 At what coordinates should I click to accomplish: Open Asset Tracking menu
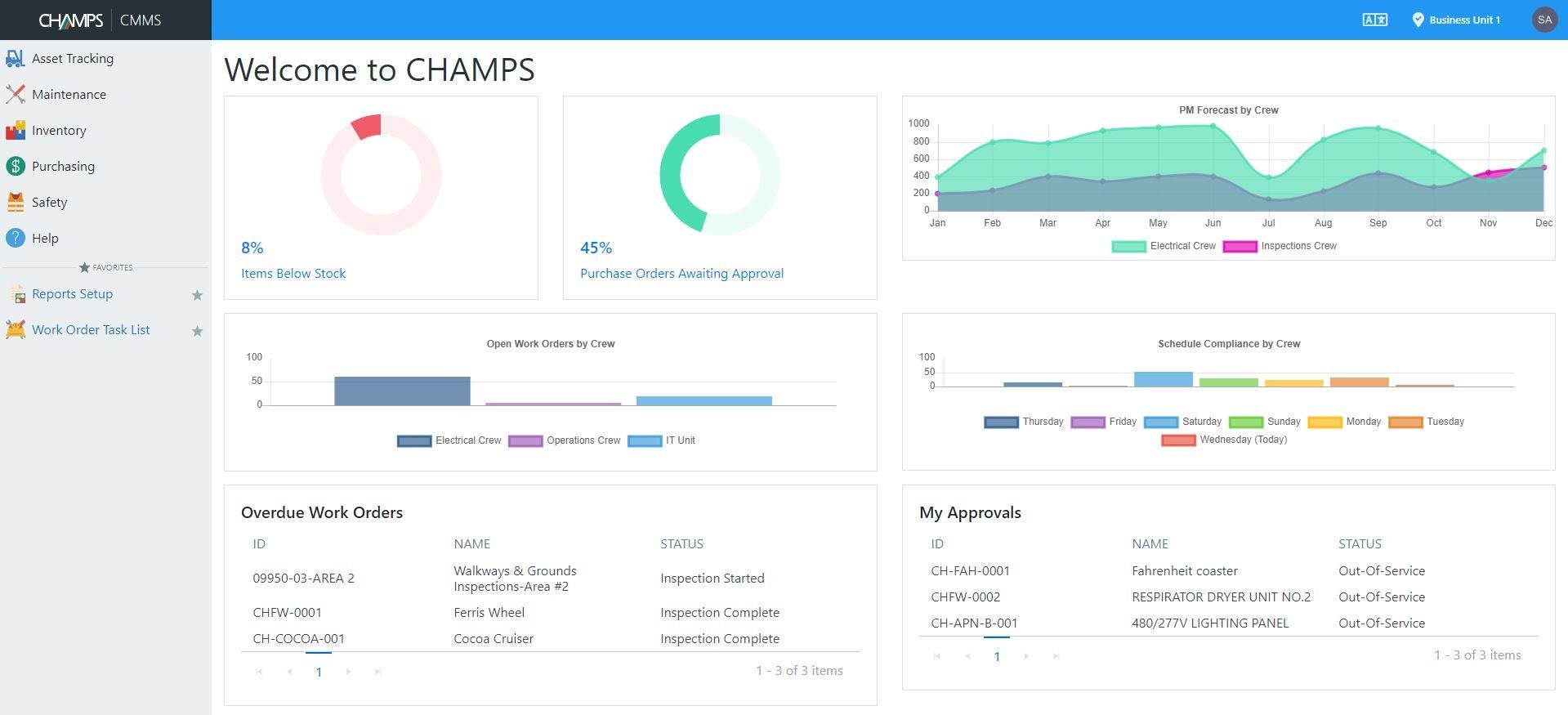(73, 59)
